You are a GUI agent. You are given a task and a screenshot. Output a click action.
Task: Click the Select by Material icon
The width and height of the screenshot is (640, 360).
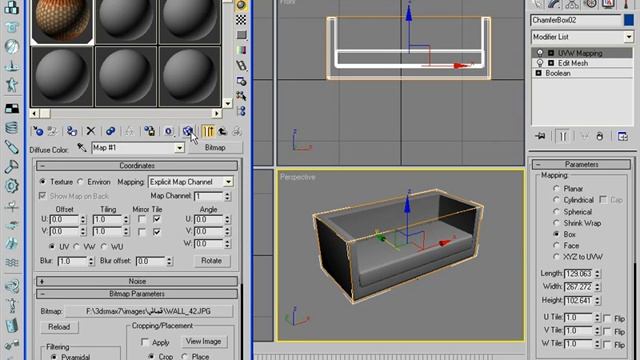(241, 96)
